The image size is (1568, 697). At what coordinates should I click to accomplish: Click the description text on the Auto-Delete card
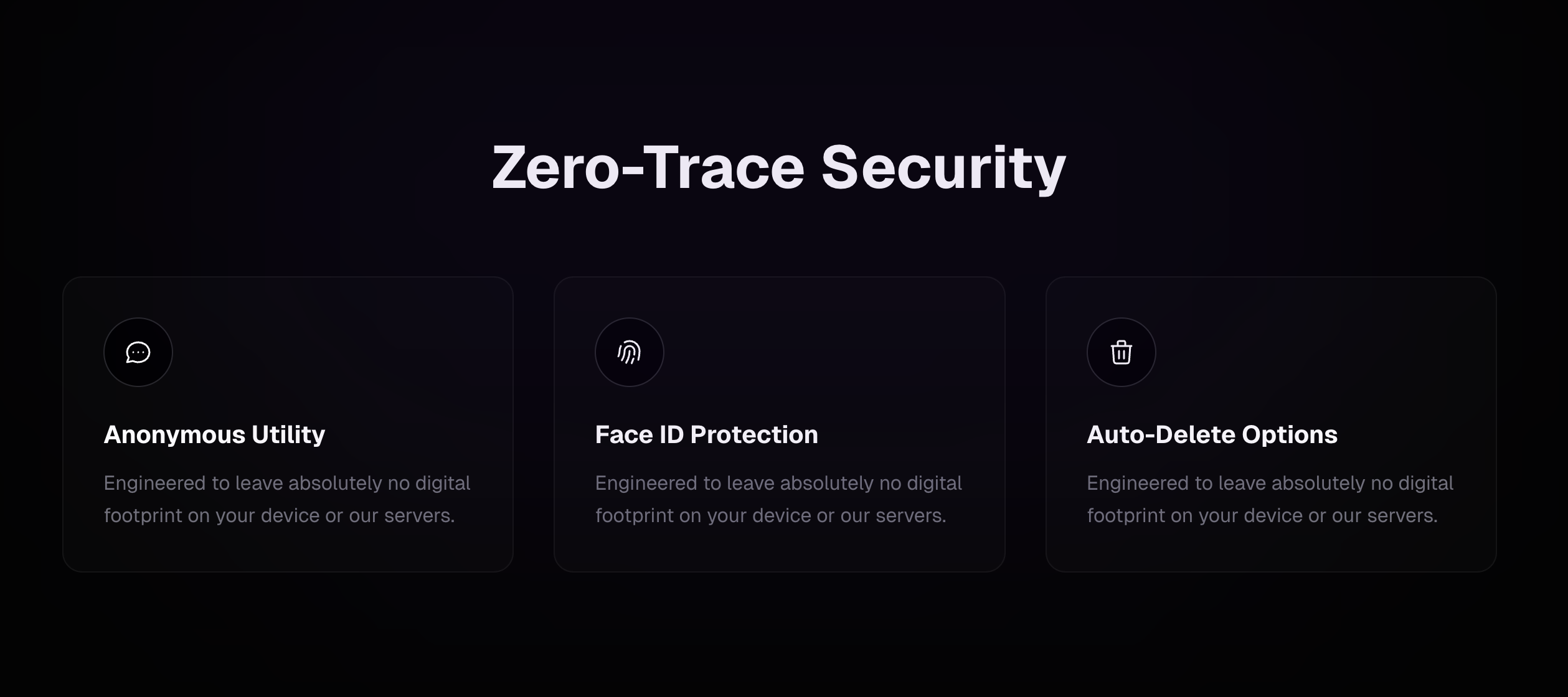point(1269,498)
